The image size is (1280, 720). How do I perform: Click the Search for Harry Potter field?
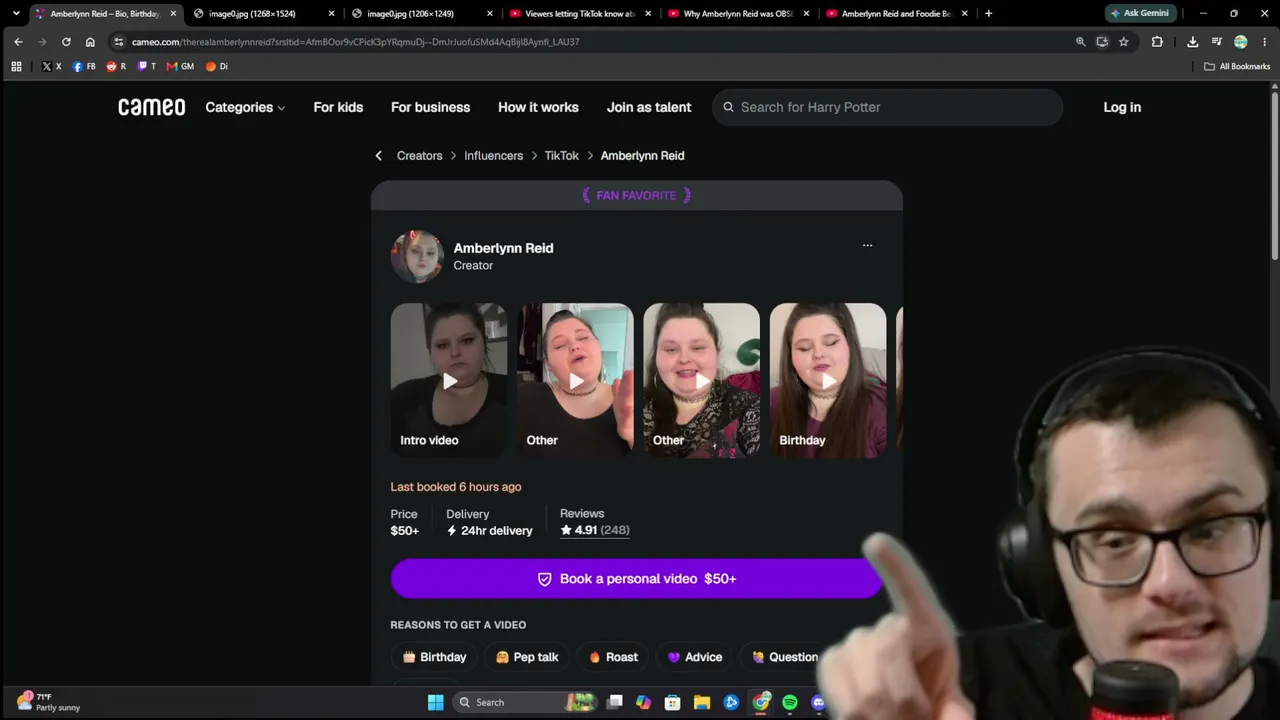887,107
